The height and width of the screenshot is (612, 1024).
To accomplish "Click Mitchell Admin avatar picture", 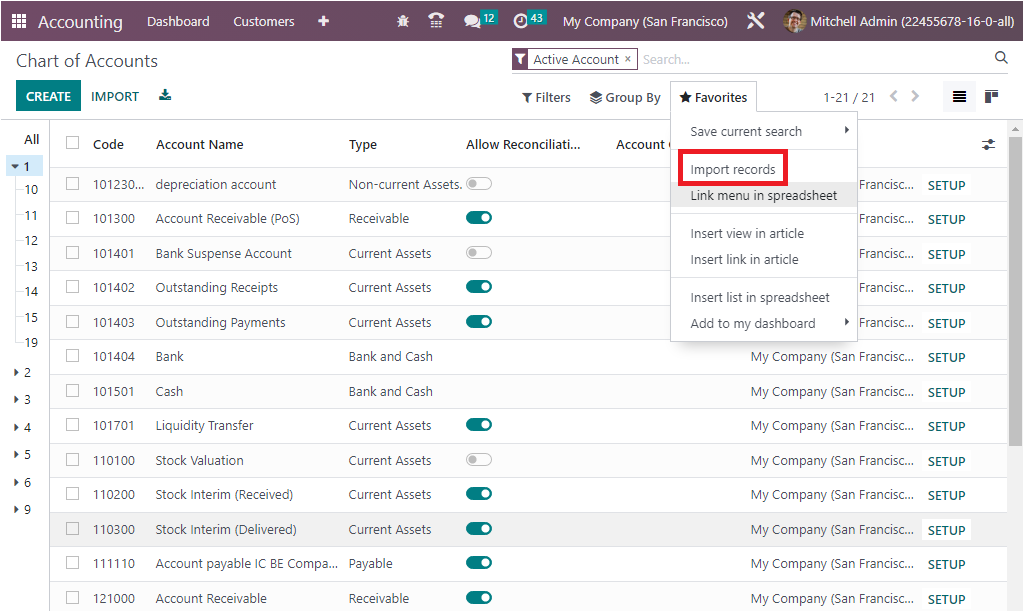I will coord(794,22).
